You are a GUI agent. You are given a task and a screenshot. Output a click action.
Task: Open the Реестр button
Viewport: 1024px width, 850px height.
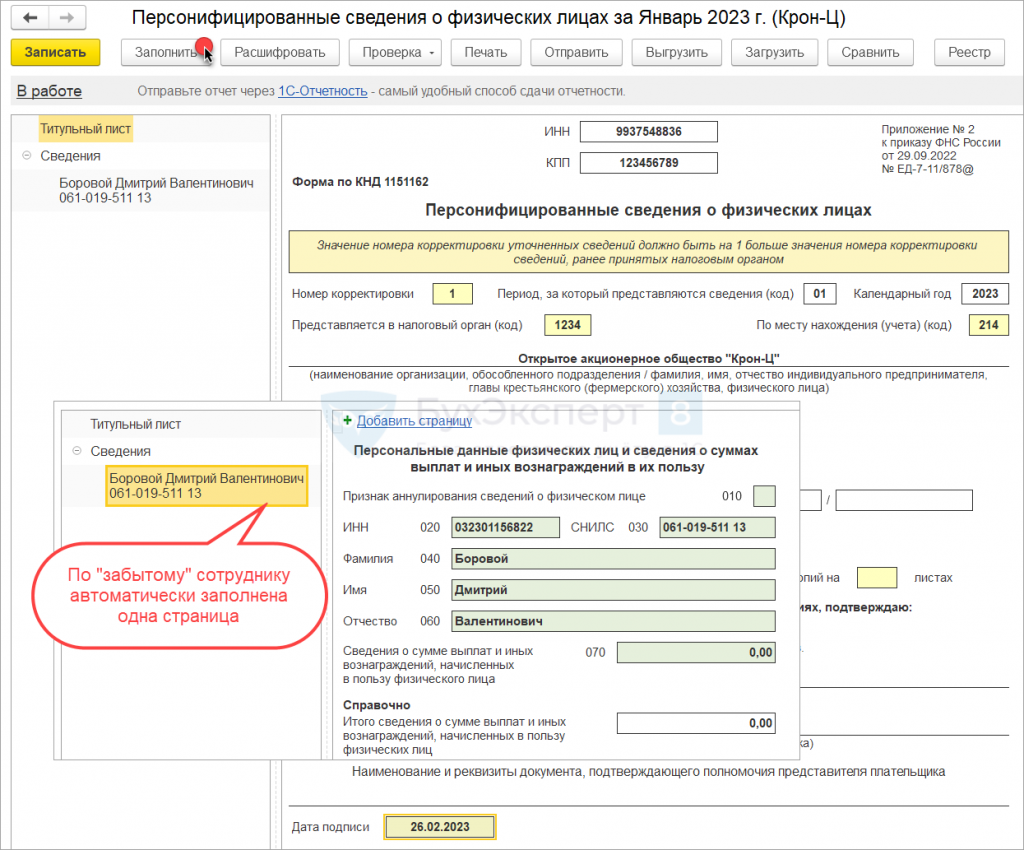[x=969, y=53]
